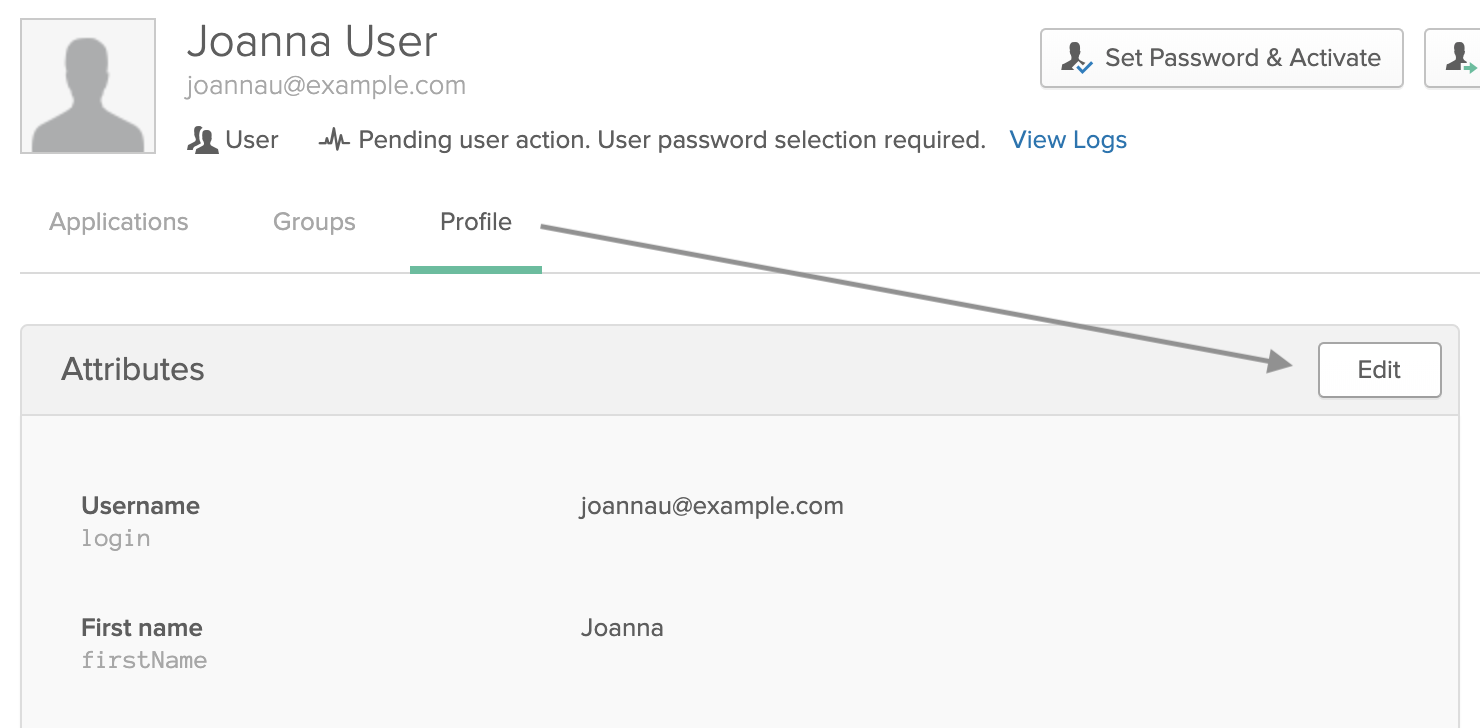Click the activity pulse icon beside Pending status
Viewport: 1480px width, 728px height.
pos(334,140)
